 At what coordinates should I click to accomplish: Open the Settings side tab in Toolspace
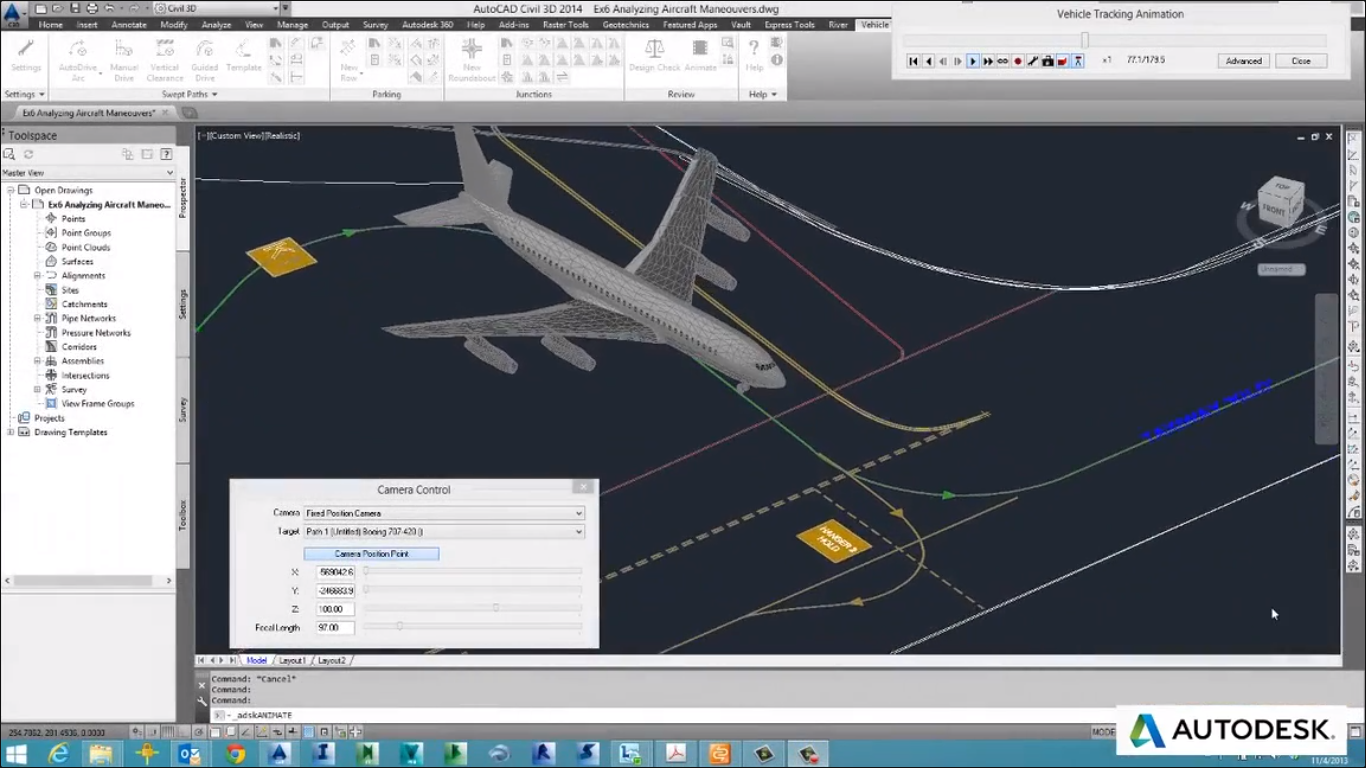pos(183,304)
